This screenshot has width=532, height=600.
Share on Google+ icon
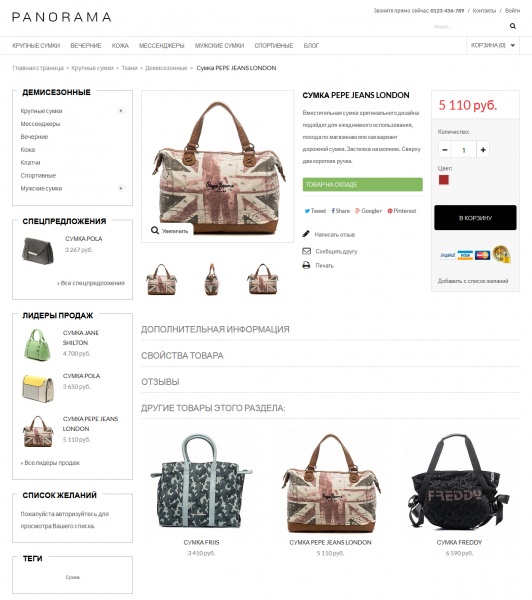357,211
